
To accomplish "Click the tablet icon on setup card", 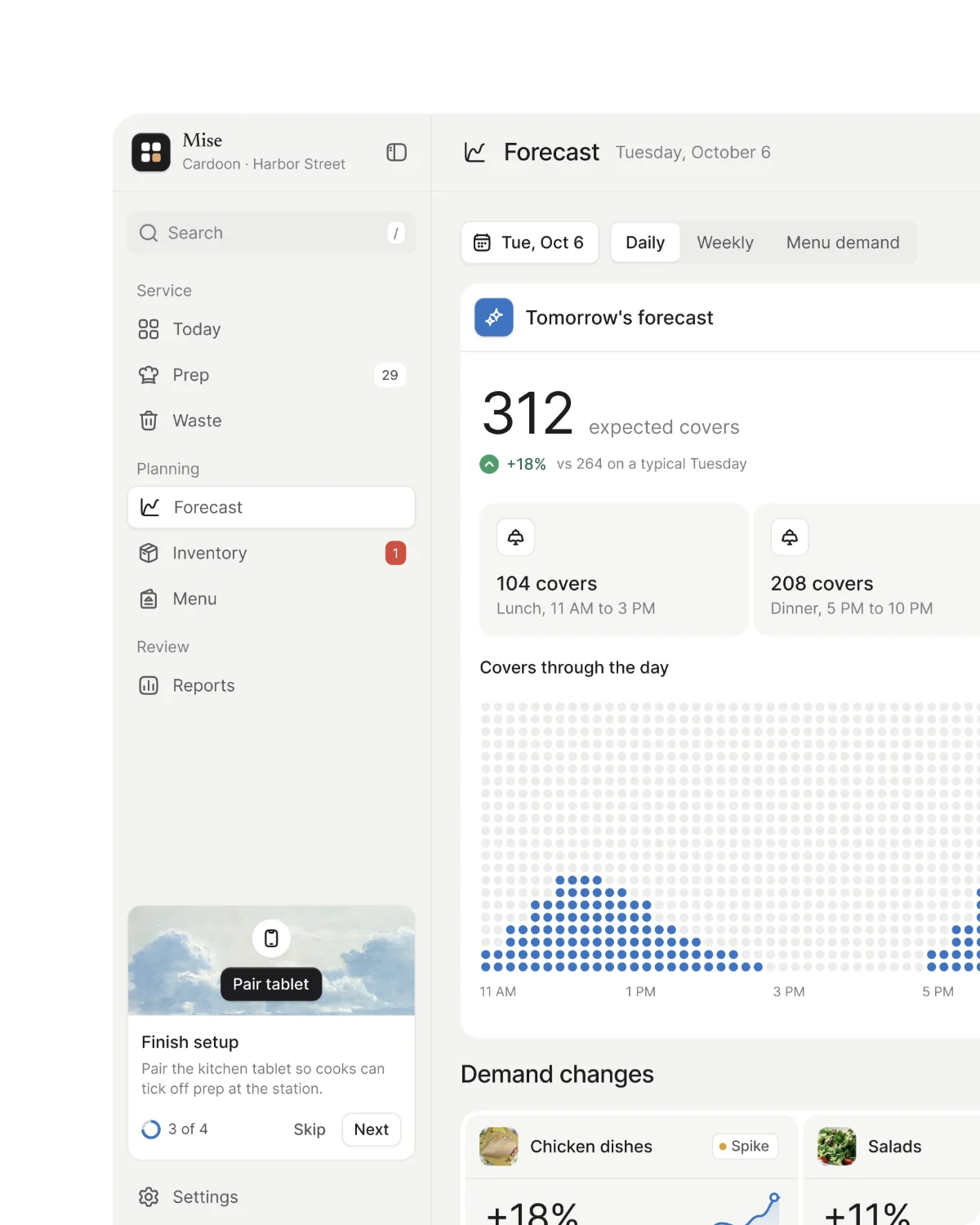I will (271, 938).
